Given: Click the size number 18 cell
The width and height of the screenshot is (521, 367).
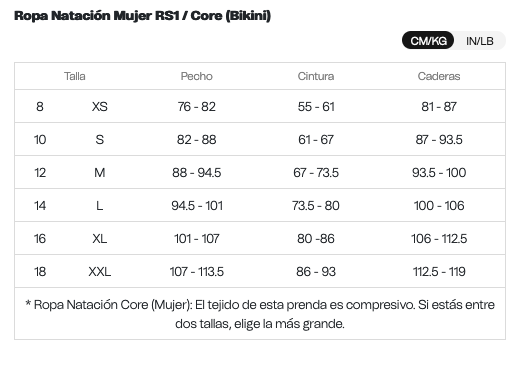Looking at the screenshot, I should click(40, 271).
